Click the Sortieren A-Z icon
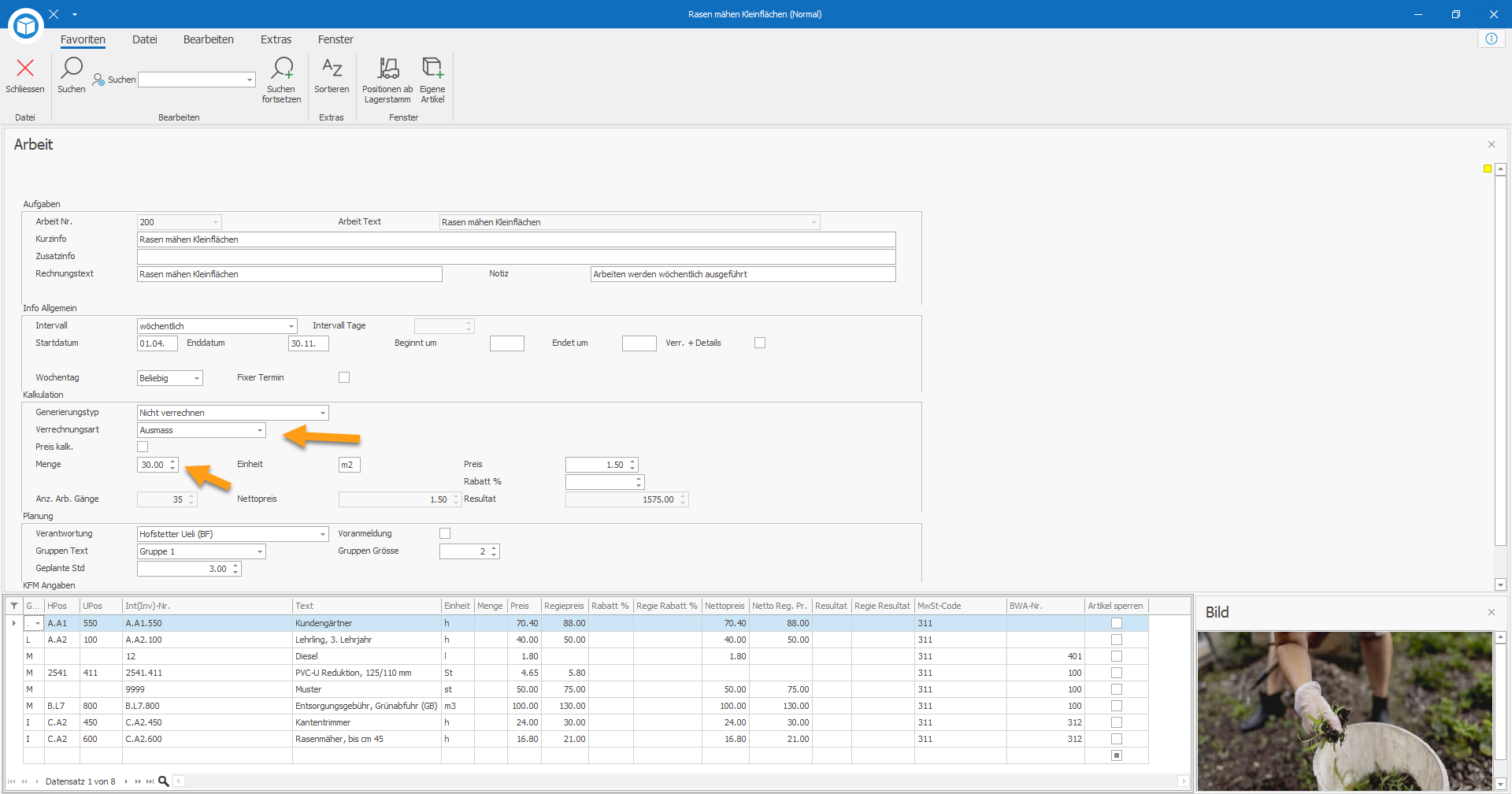Image resolution: width=1512 pixels, height=794 pixels. [x=332, y=69]
